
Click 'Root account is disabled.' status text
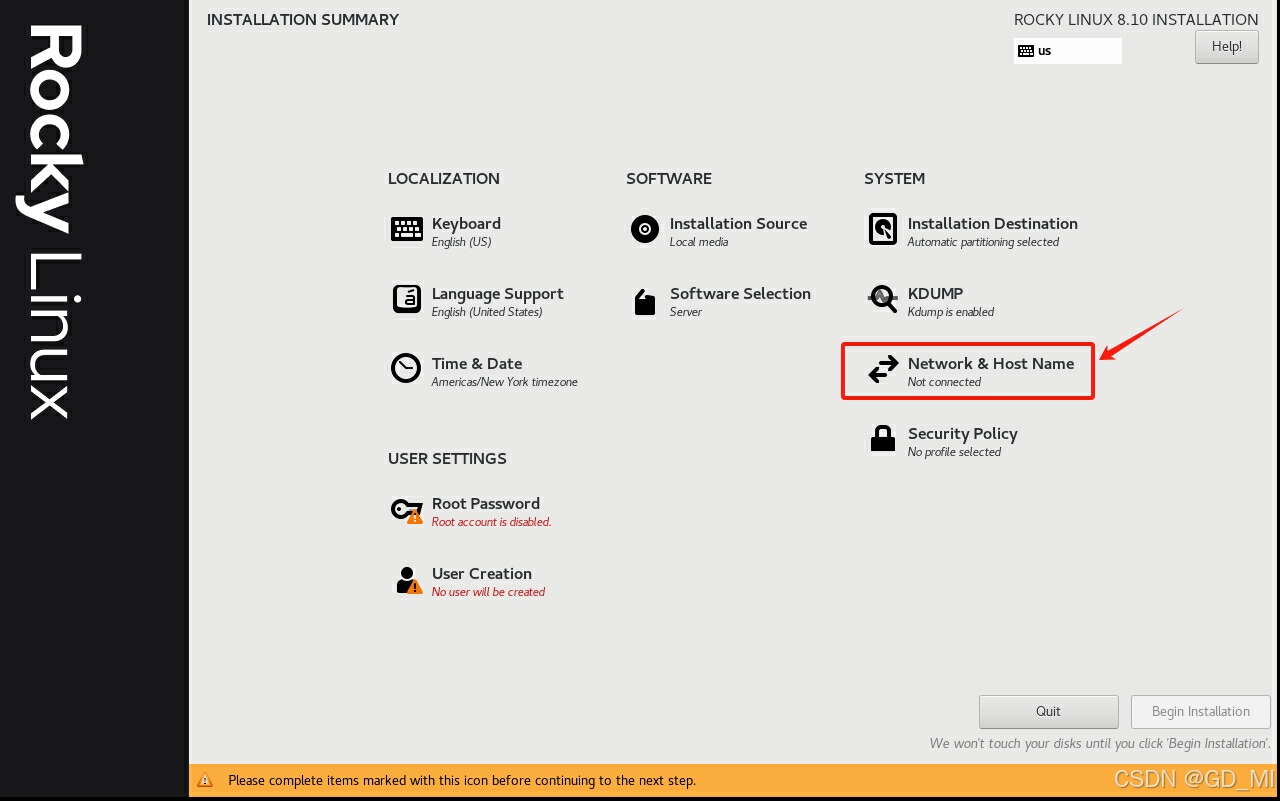pyautogui.click(x=492, y=522)
